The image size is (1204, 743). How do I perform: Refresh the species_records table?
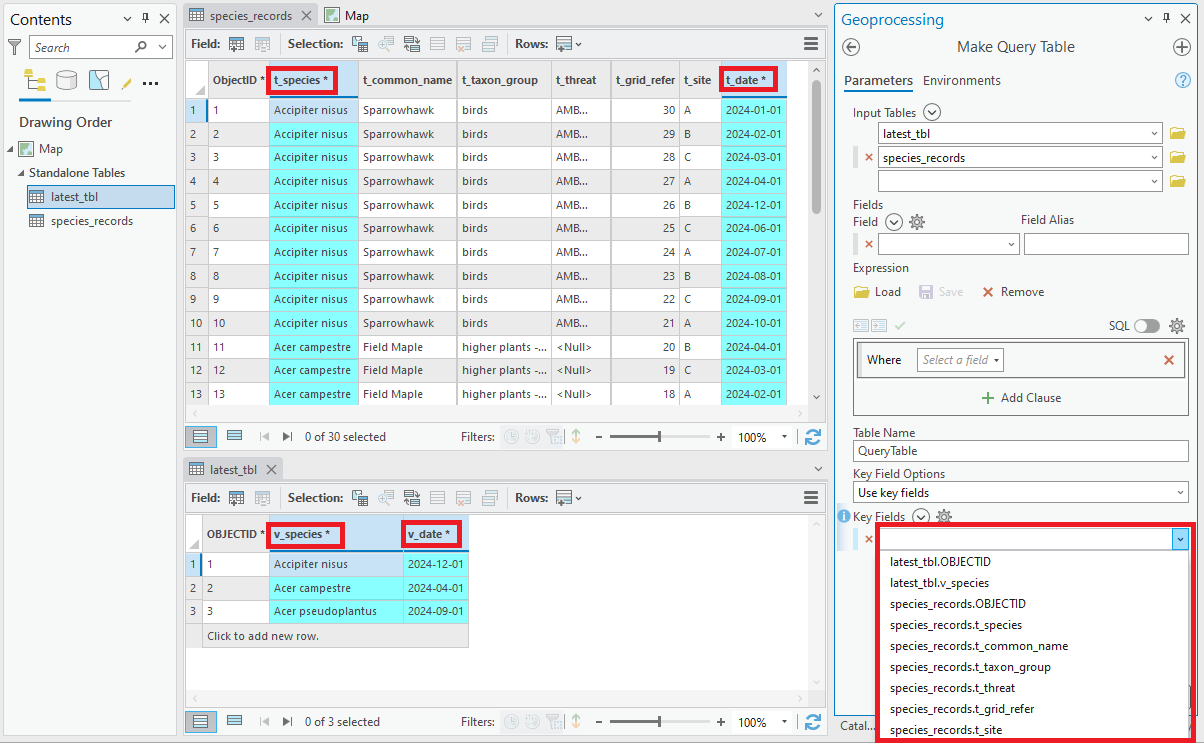[813, 437]
